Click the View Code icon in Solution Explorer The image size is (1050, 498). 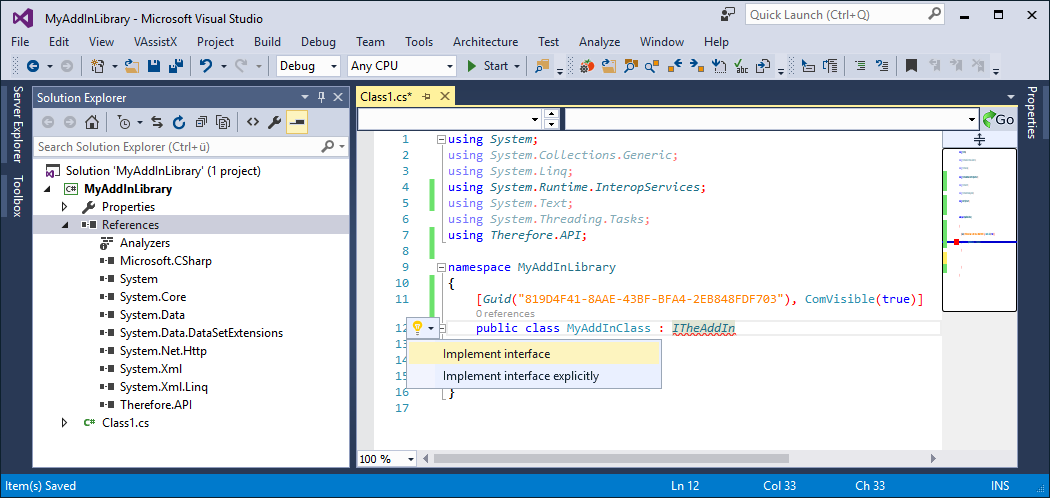[252, 122]
